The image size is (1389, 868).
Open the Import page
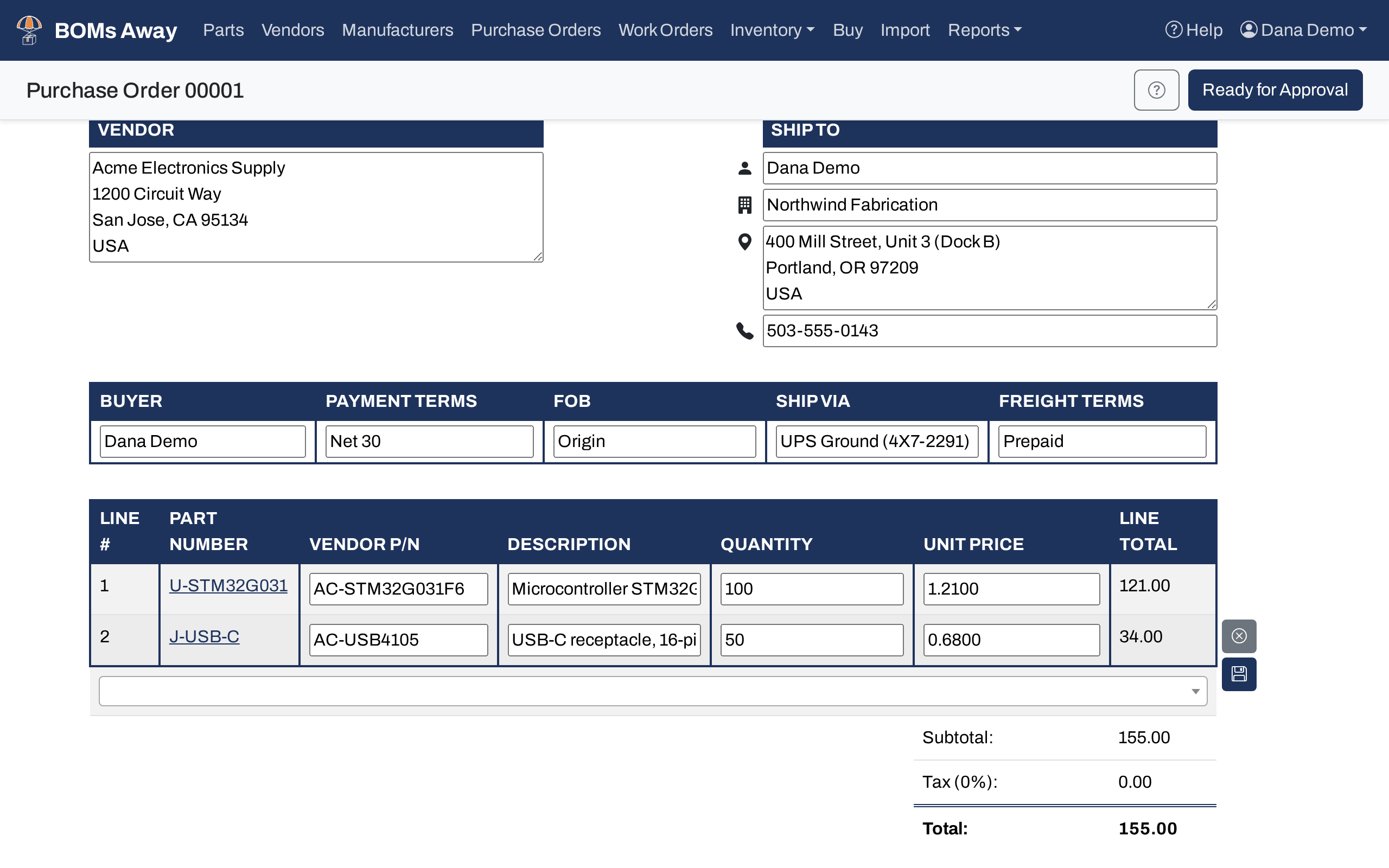pos(905,30)
